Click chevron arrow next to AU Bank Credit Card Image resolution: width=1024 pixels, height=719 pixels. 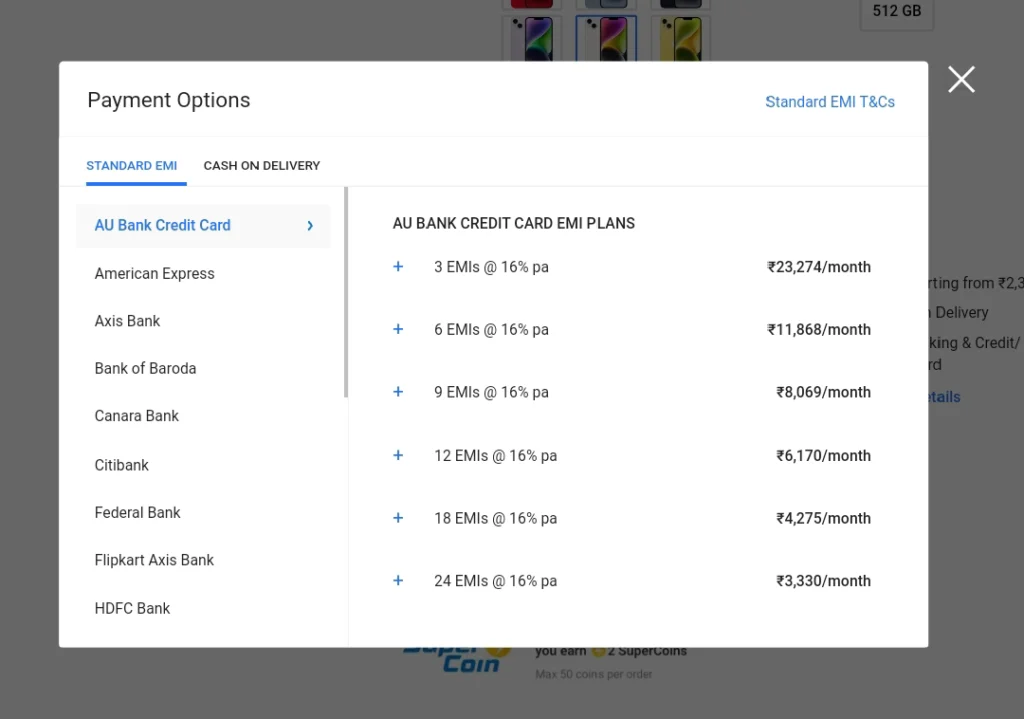point(310,225)
